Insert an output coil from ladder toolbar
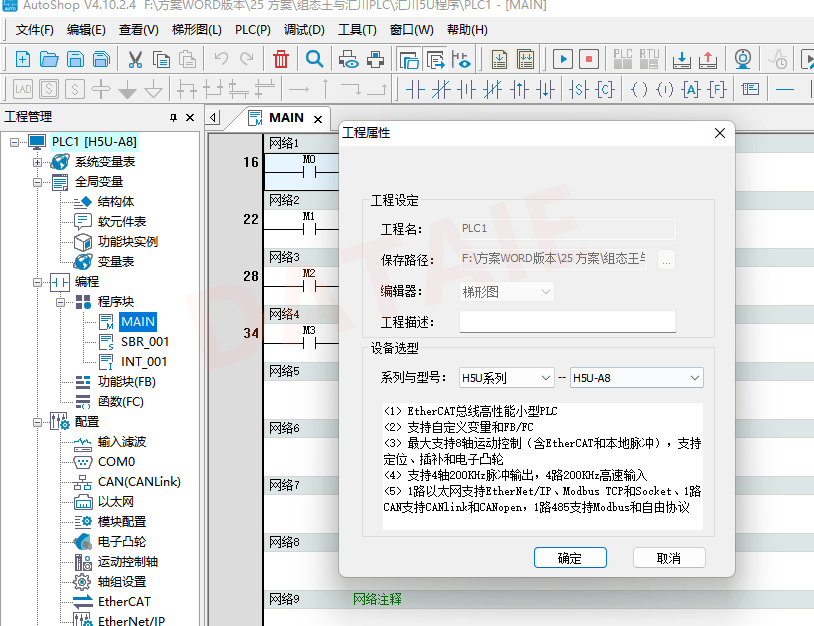 click(x=639, y=89)
